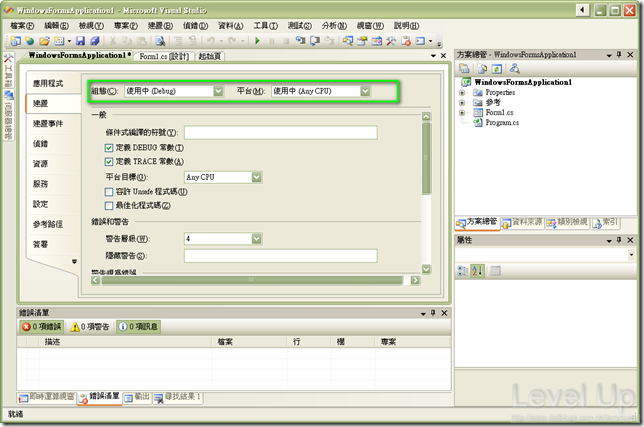Select the 應用程式 side tab
The image size is (644, 427).
[51, 83]
